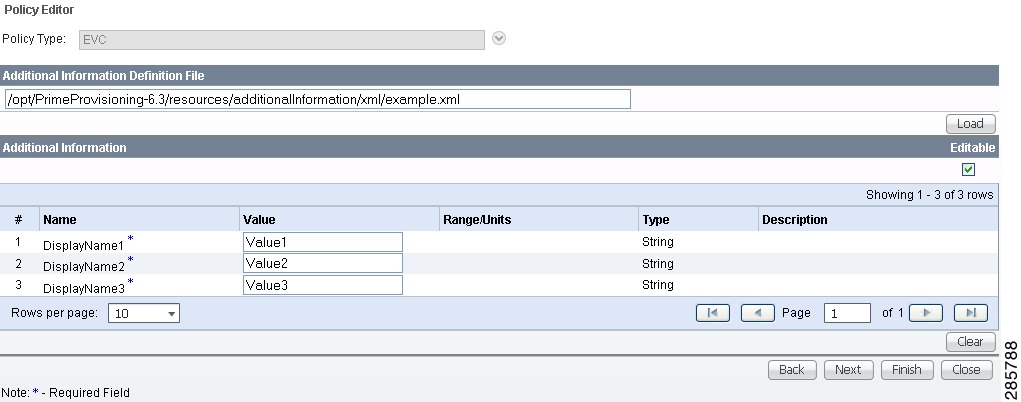
Task: Click the Name column header
Action: tap(60, 220)
